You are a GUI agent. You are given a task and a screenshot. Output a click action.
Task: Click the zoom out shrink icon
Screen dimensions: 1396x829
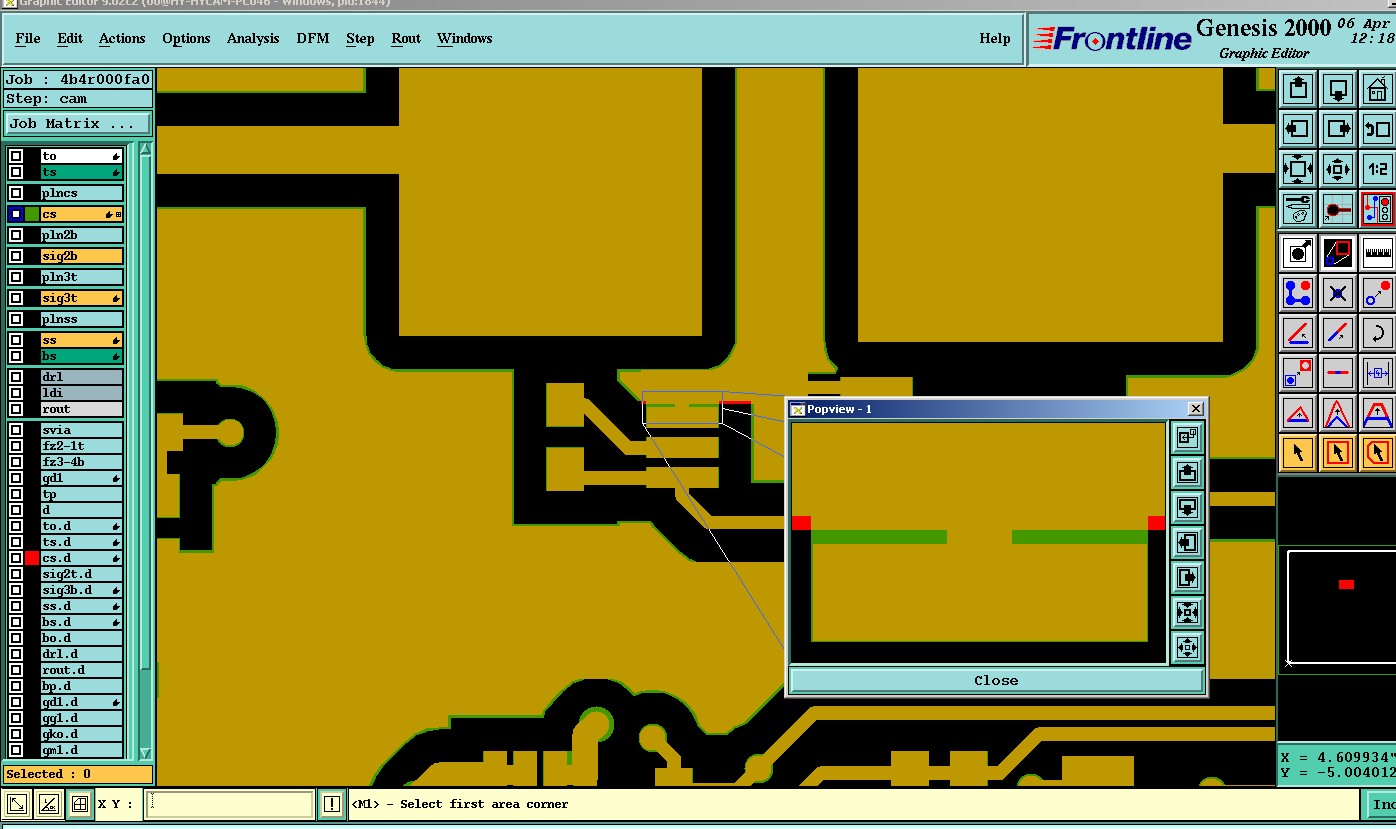pos(1338,168)
